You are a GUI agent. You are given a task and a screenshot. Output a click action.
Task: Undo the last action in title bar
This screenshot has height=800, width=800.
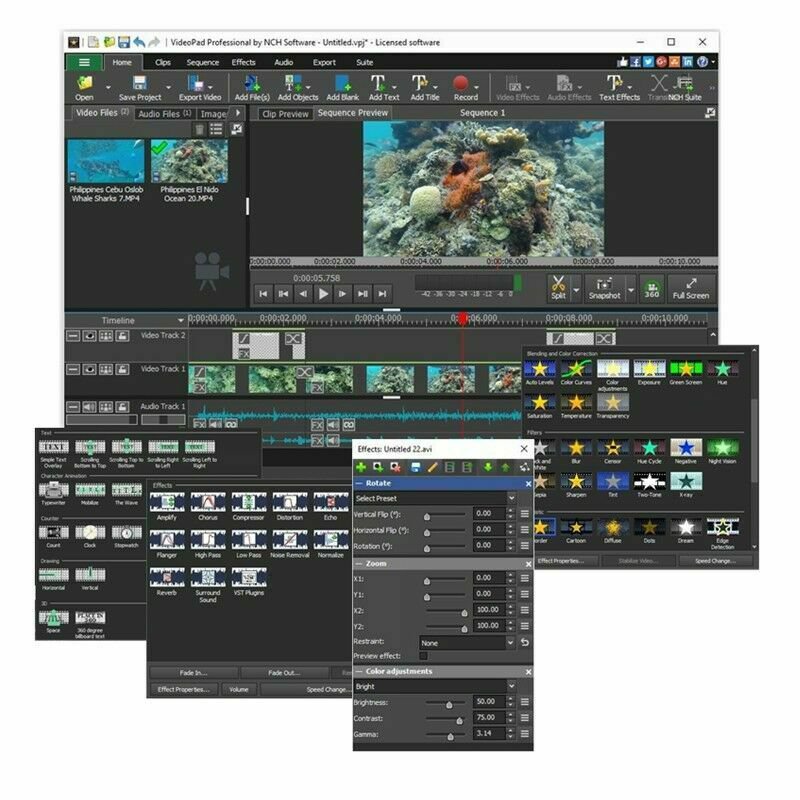[x=139, y=42]
